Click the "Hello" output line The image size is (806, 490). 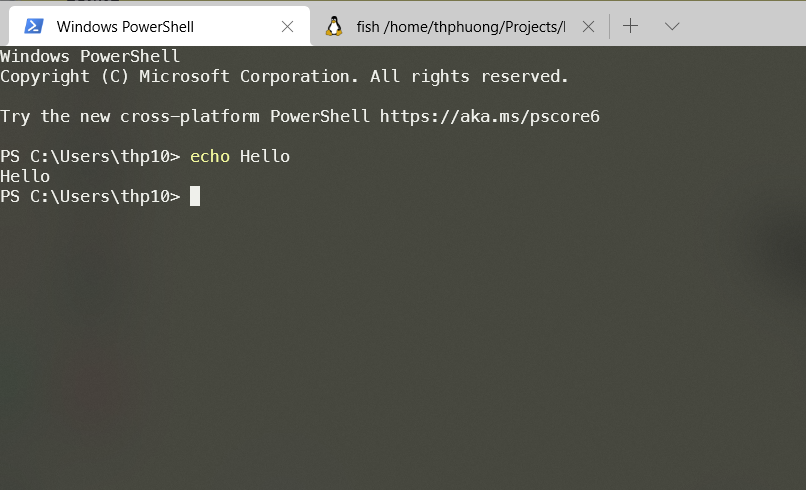click(25, 176)
